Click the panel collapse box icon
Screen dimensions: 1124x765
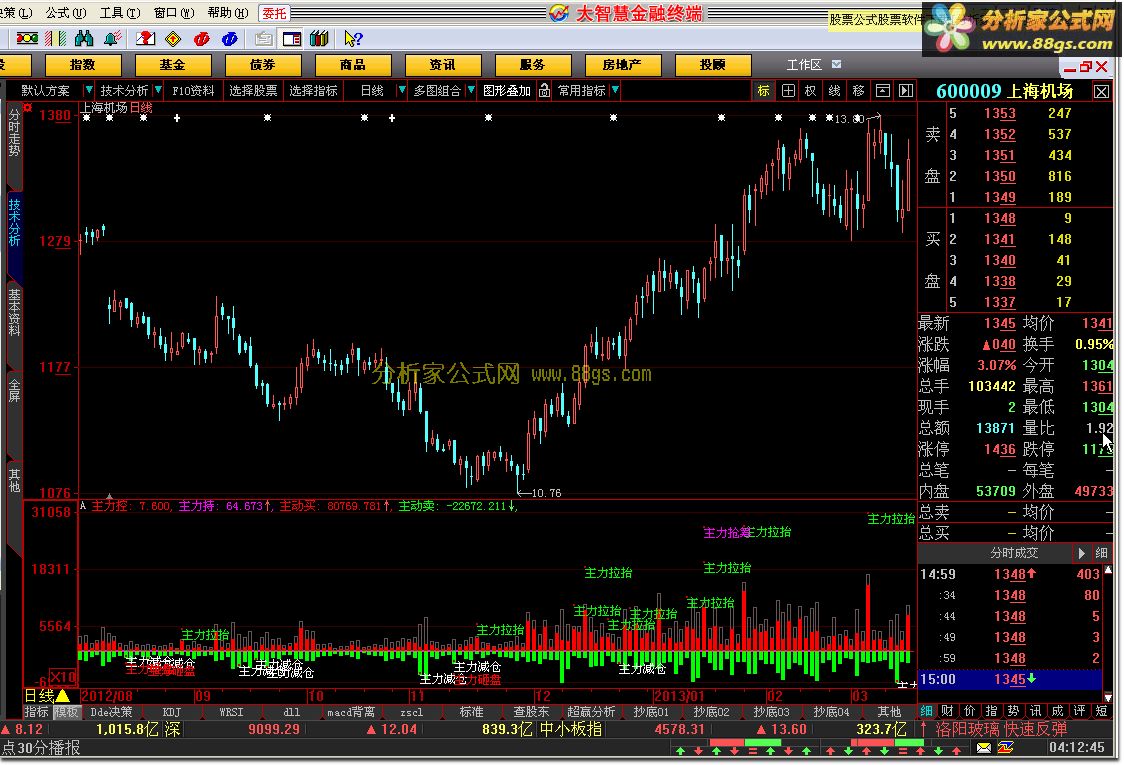tap(883, 90)
